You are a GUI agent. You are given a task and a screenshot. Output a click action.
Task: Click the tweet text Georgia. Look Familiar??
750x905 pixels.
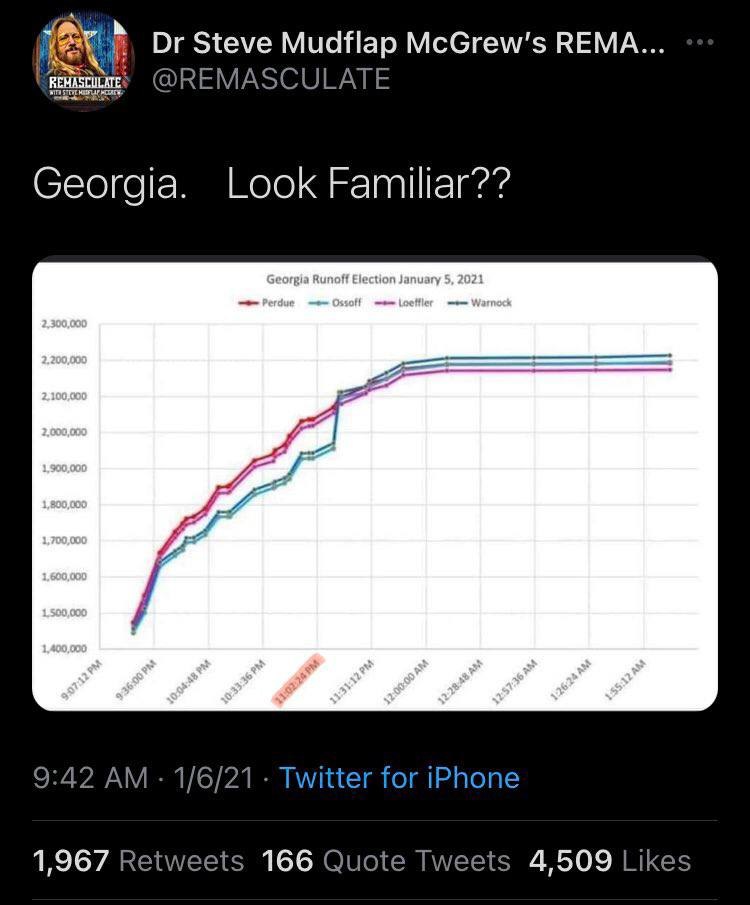tap(272, 184)
